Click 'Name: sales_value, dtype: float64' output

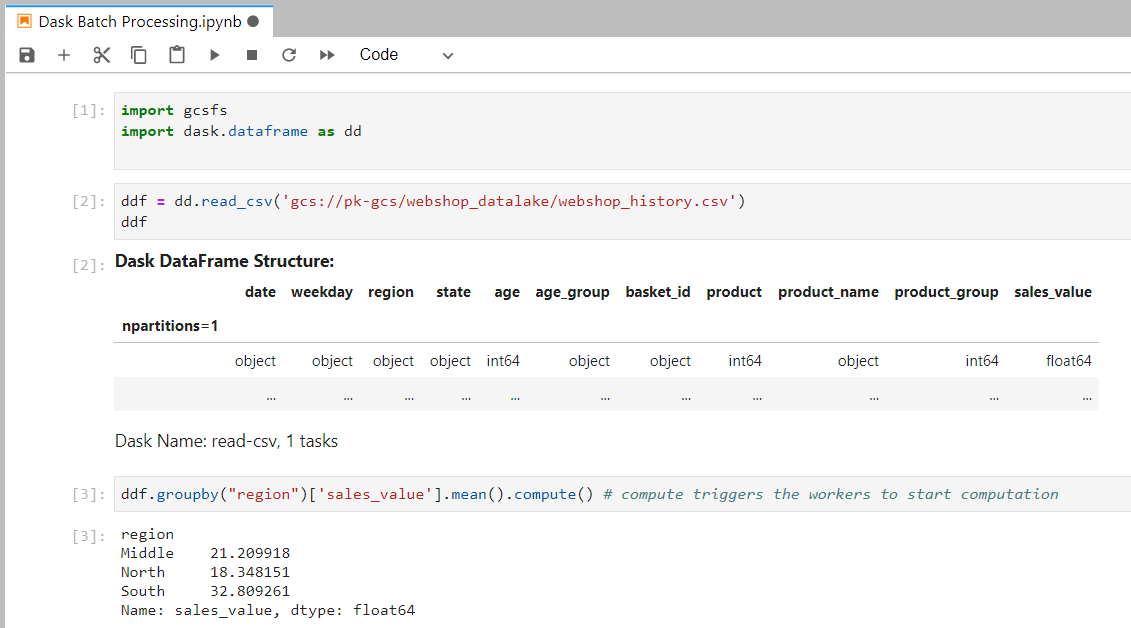(x=268, y=611)
